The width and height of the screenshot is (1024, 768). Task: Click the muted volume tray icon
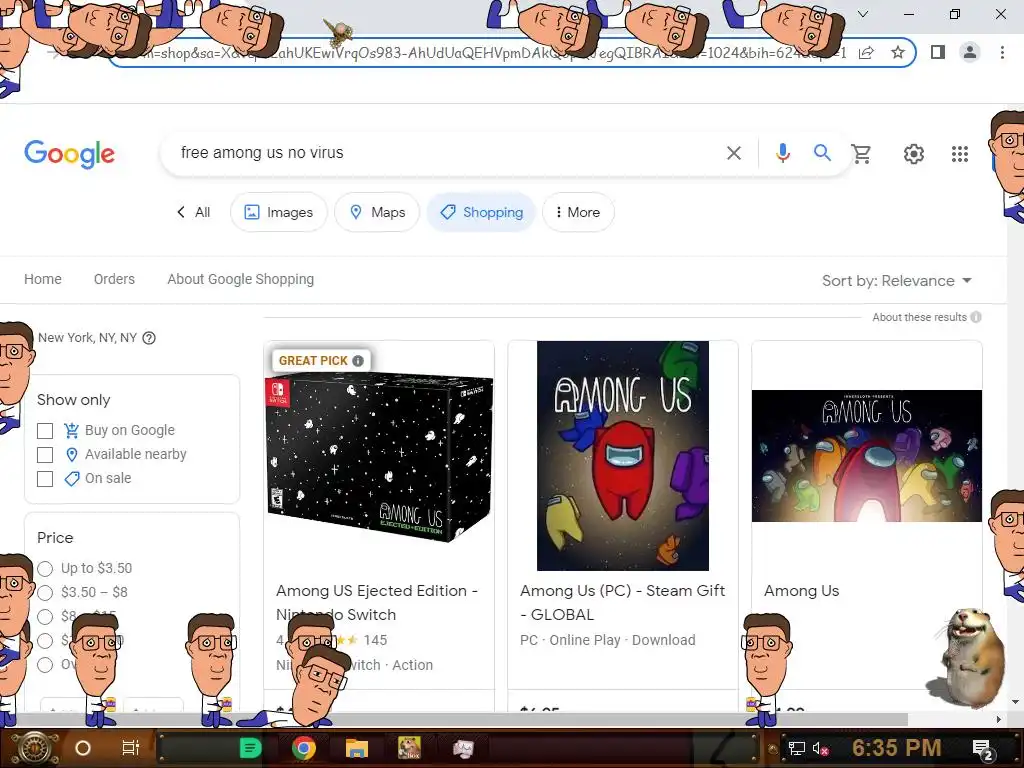pos(820,748)
